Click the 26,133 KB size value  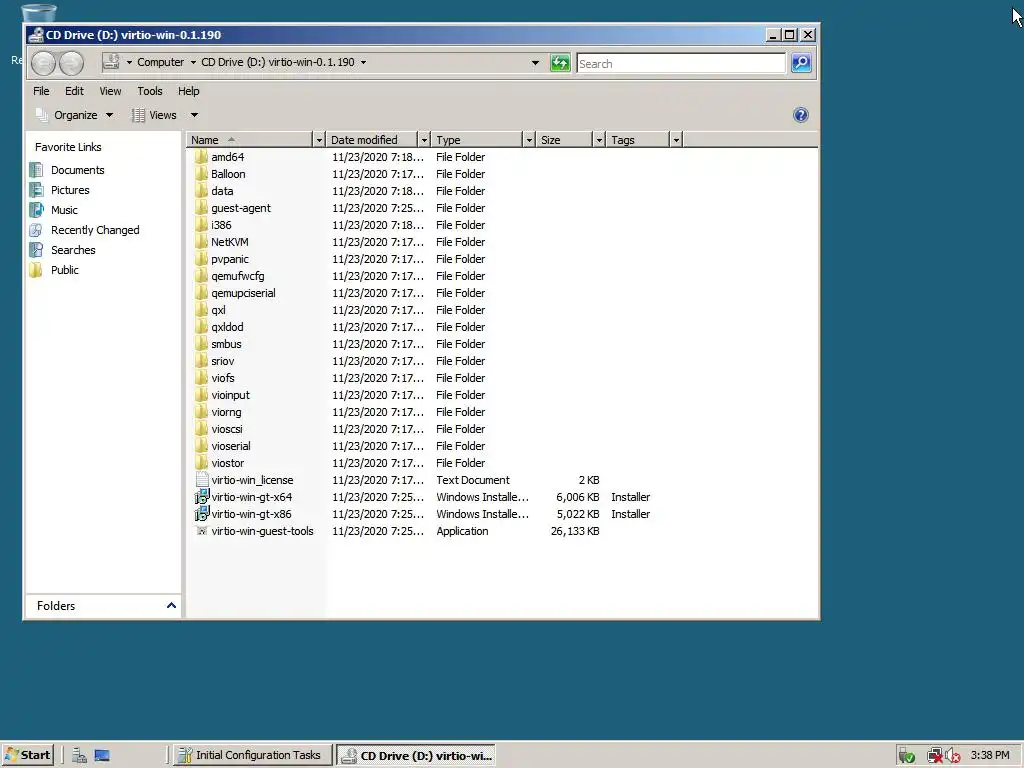[x=575, y=531]
